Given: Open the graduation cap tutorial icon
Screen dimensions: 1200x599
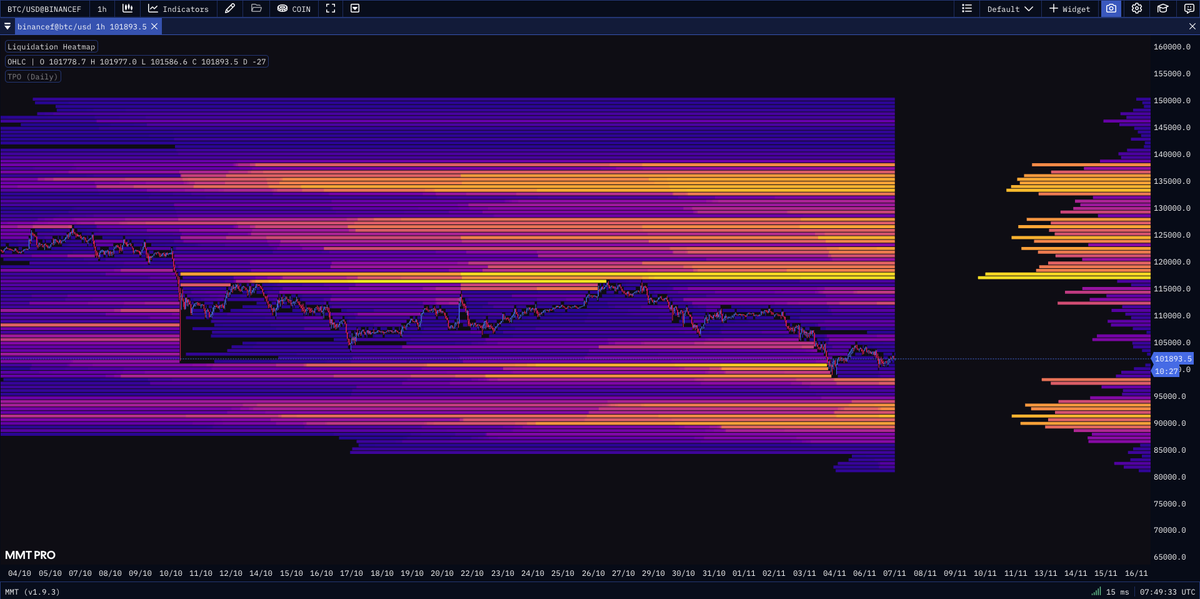Looking at the screenshot, I should tap(1161, 8).
